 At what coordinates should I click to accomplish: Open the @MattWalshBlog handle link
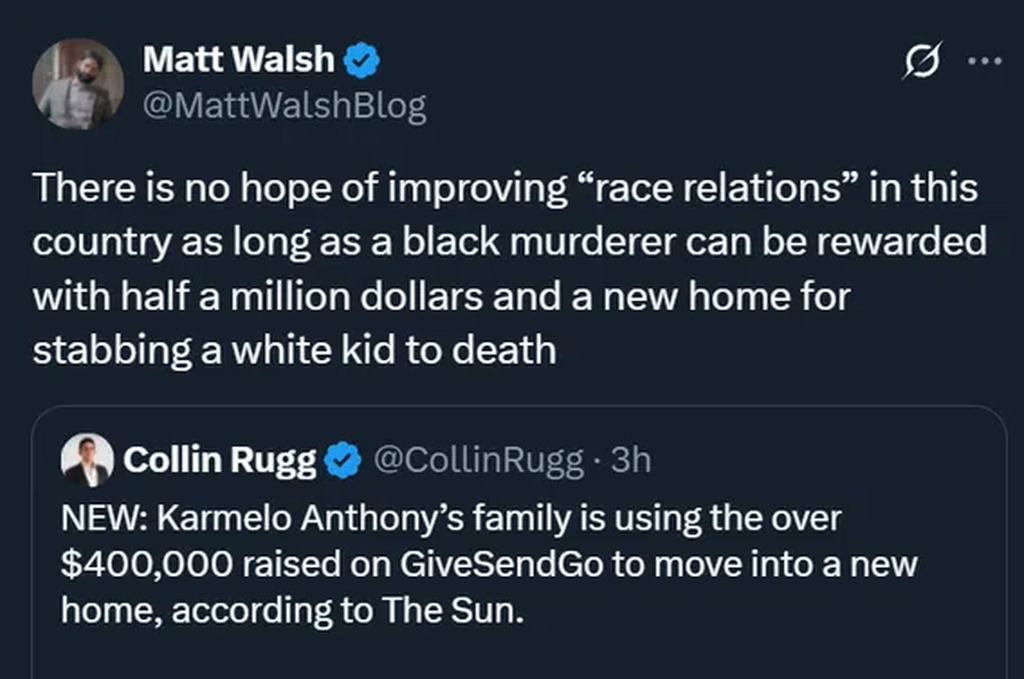pyautogui.click(x=285, y=106)
